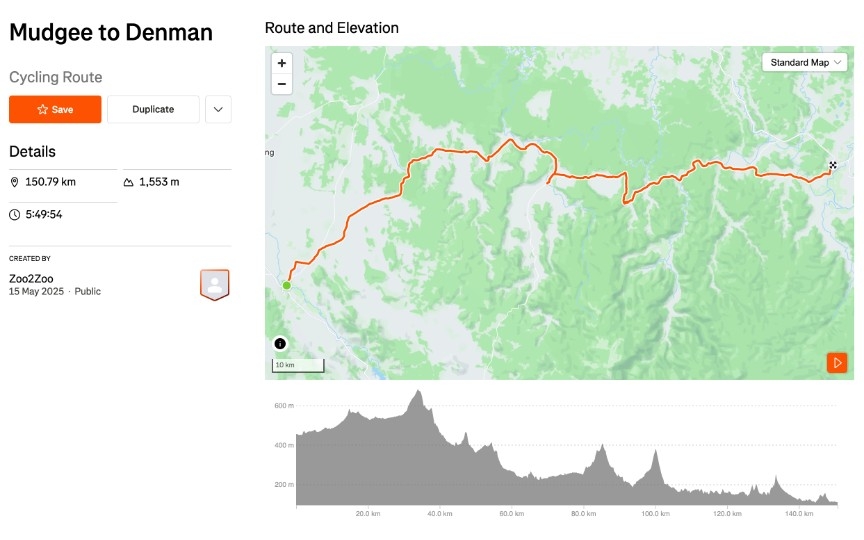This screenshot has height=540, width=864.
Task: Save this cycling route
Action: [x=55, y=109]
